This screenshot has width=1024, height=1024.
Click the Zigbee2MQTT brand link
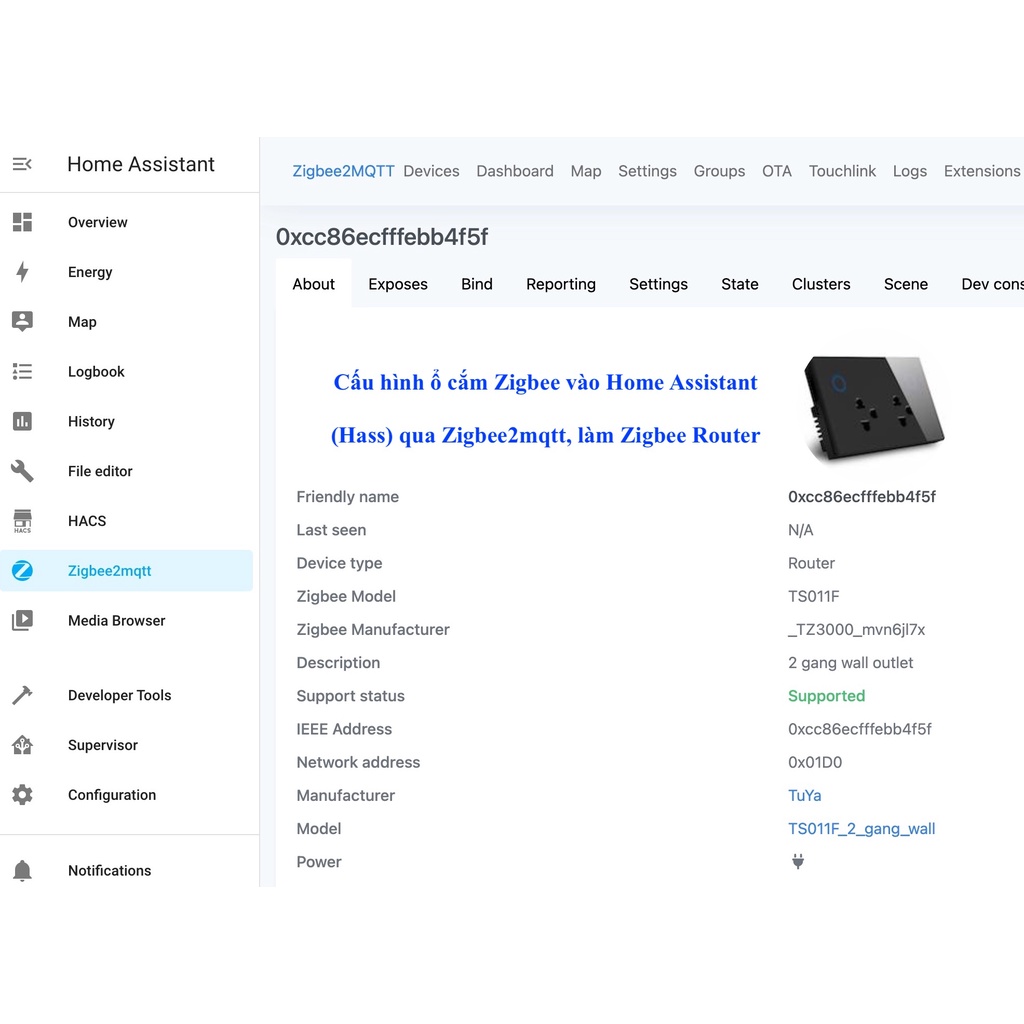[x=343, y=171]
